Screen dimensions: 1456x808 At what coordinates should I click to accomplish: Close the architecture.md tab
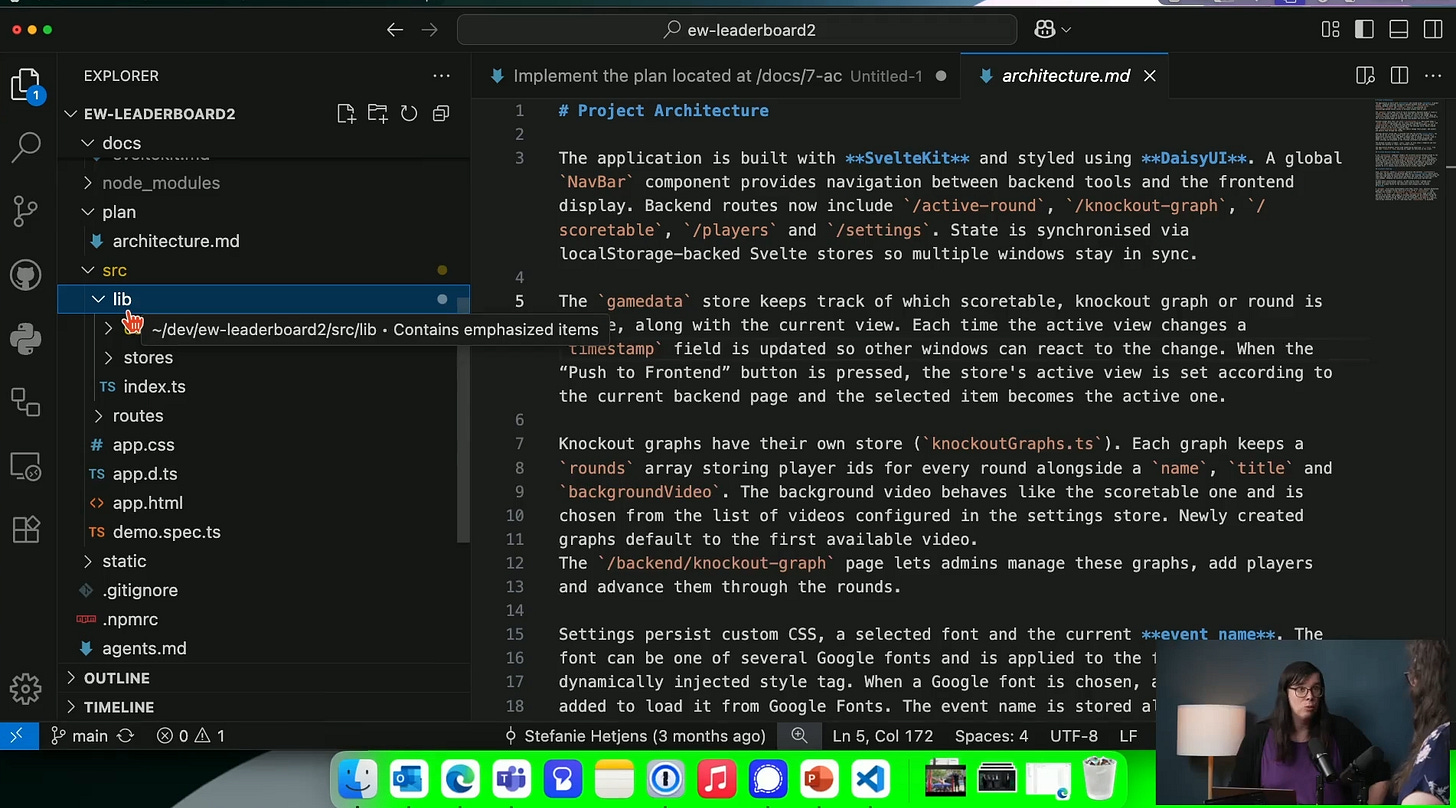1150,76
